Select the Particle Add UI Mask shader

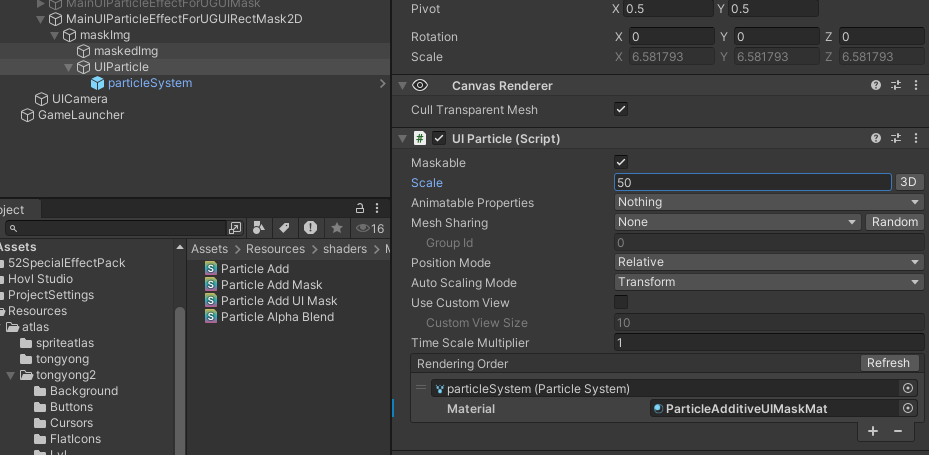pyautogui.click(x=278, y=301)
